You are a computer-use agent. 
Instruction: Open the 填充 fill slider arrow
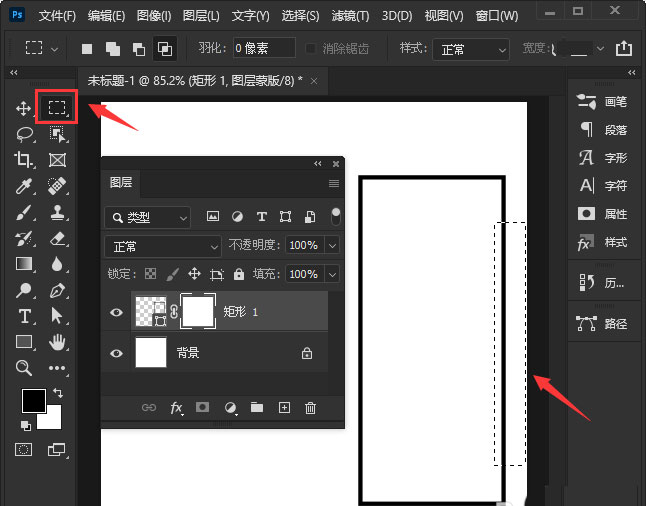point(332,274)
